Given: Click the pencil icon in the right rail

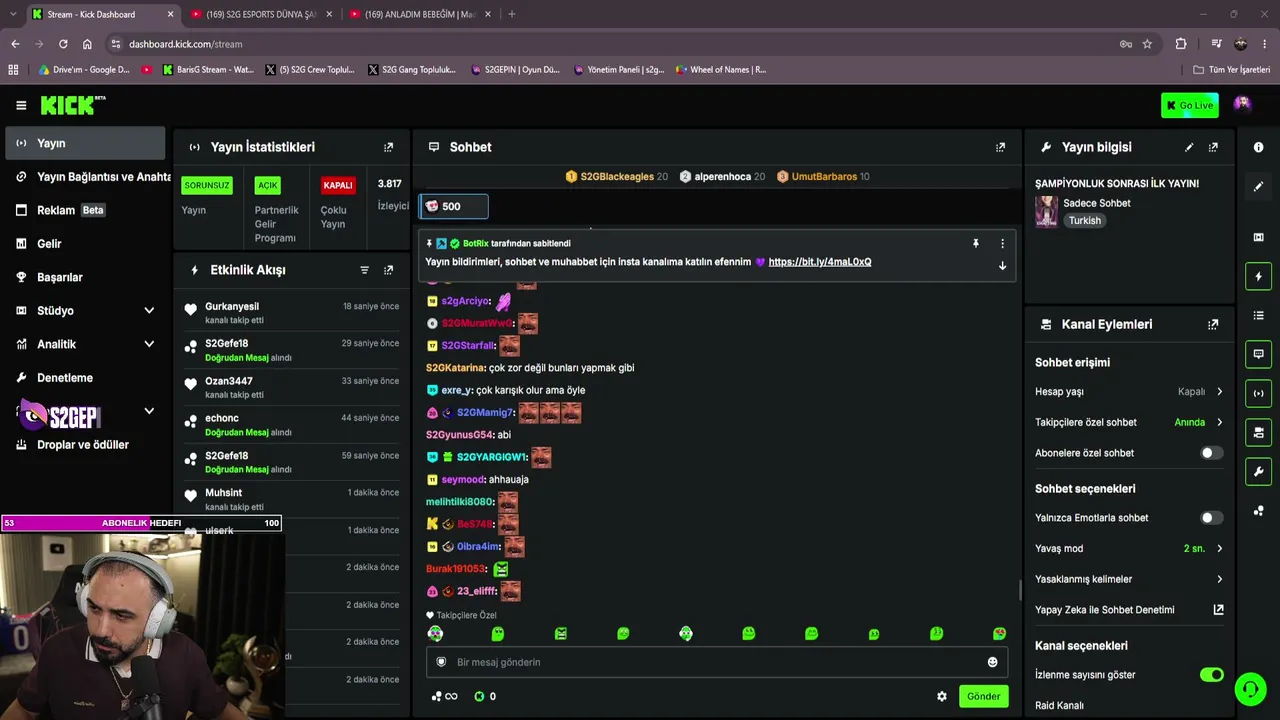Looking at the screenshot, I should (x=1258, y=186).
